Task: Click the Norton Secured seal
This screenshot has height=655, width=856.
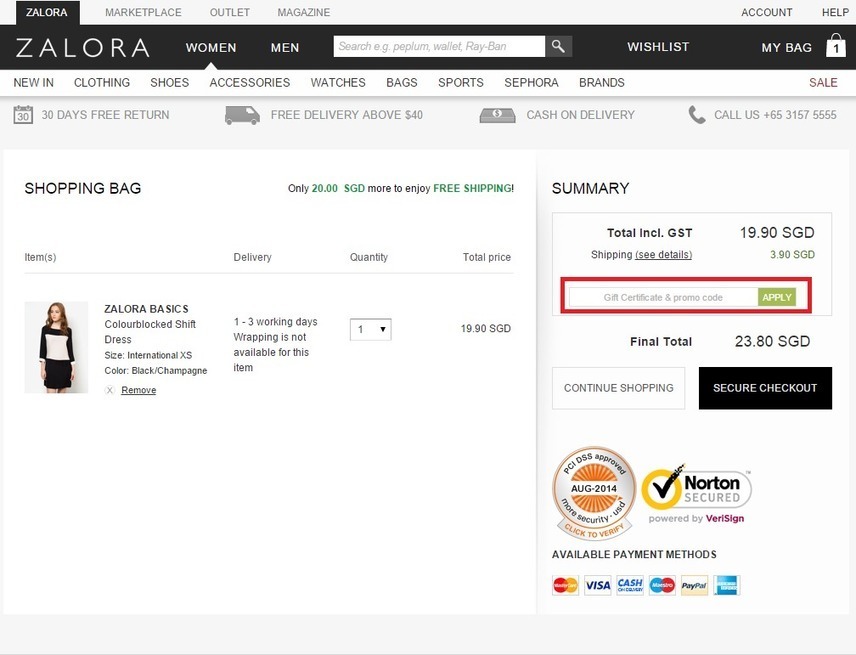Action: pyautogui.click(x=697, y=493)
